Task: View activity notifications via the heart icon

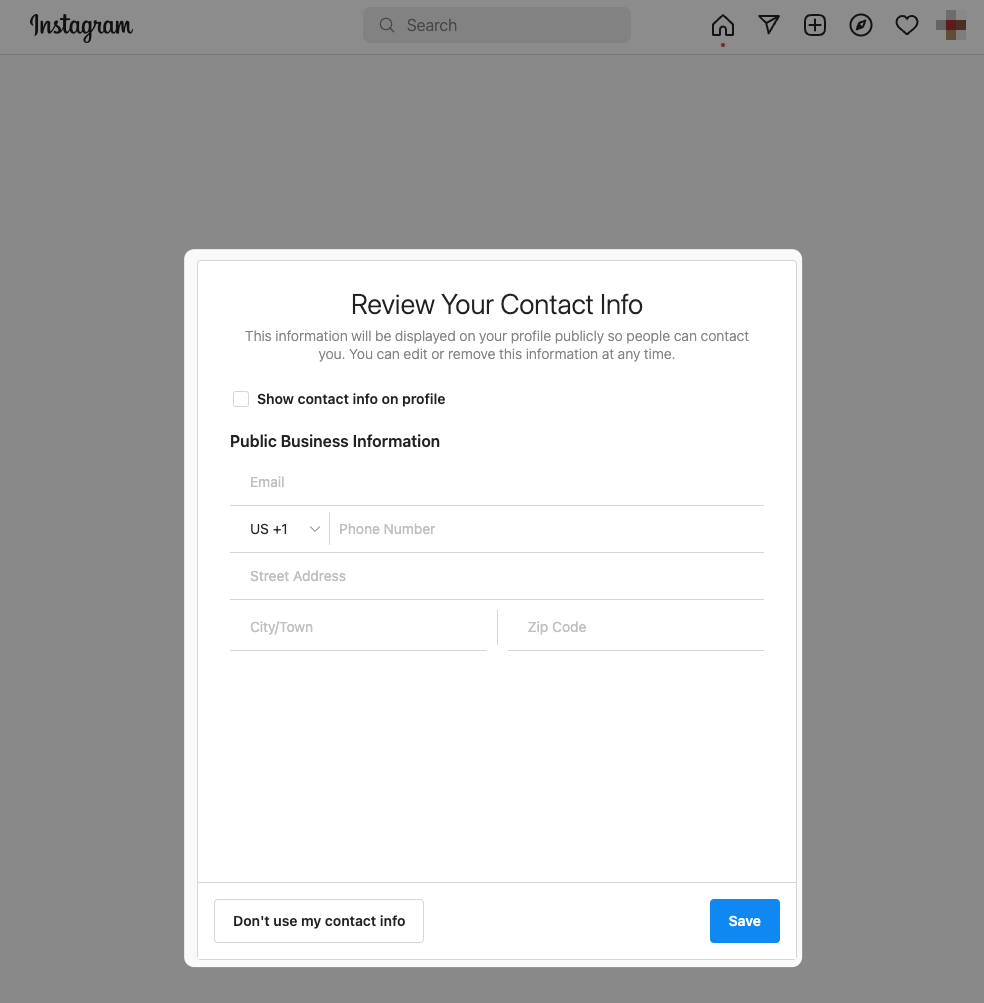Action: coord(906,25)
